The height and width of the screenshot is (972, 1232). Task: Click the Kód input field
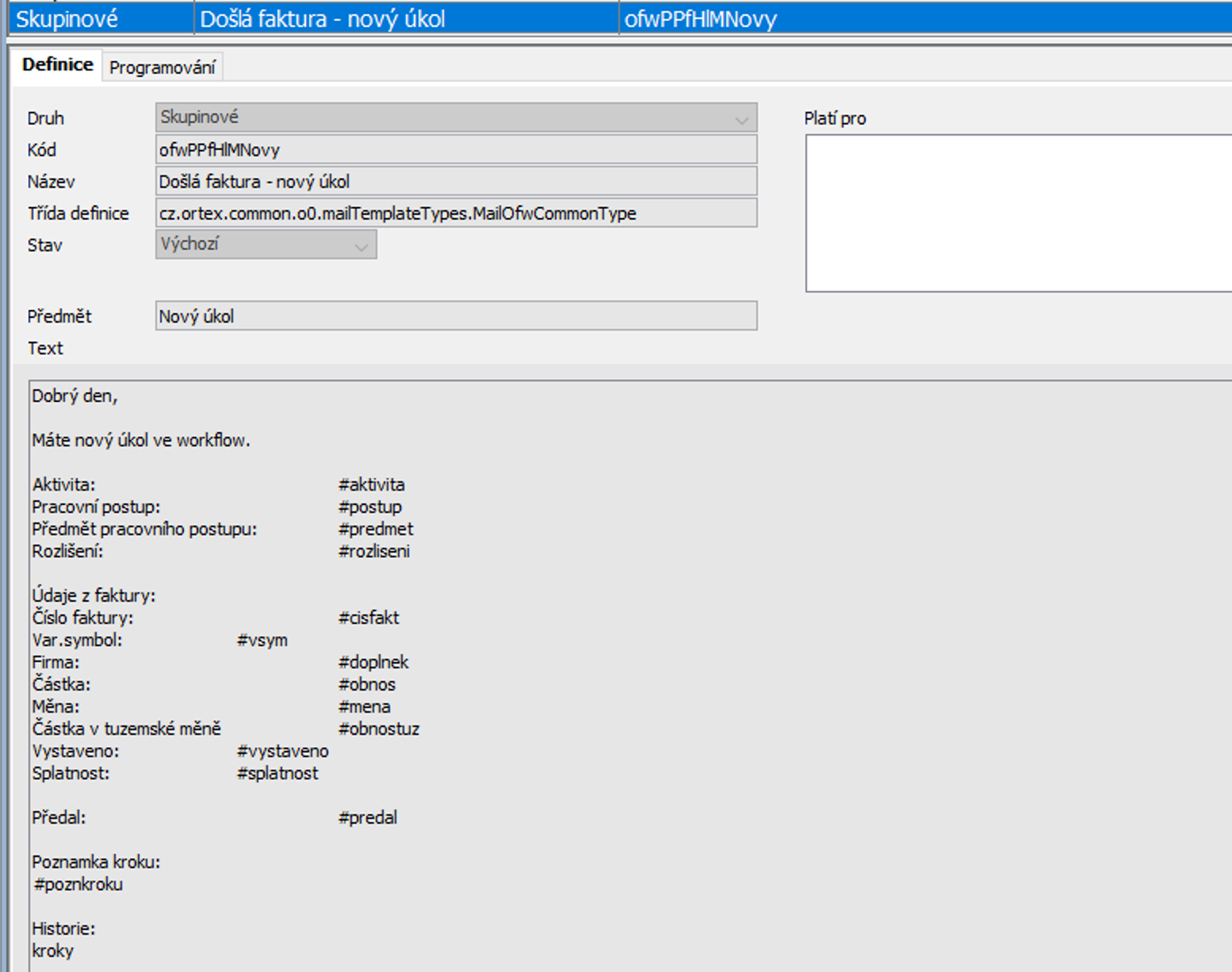pos(456,150)
